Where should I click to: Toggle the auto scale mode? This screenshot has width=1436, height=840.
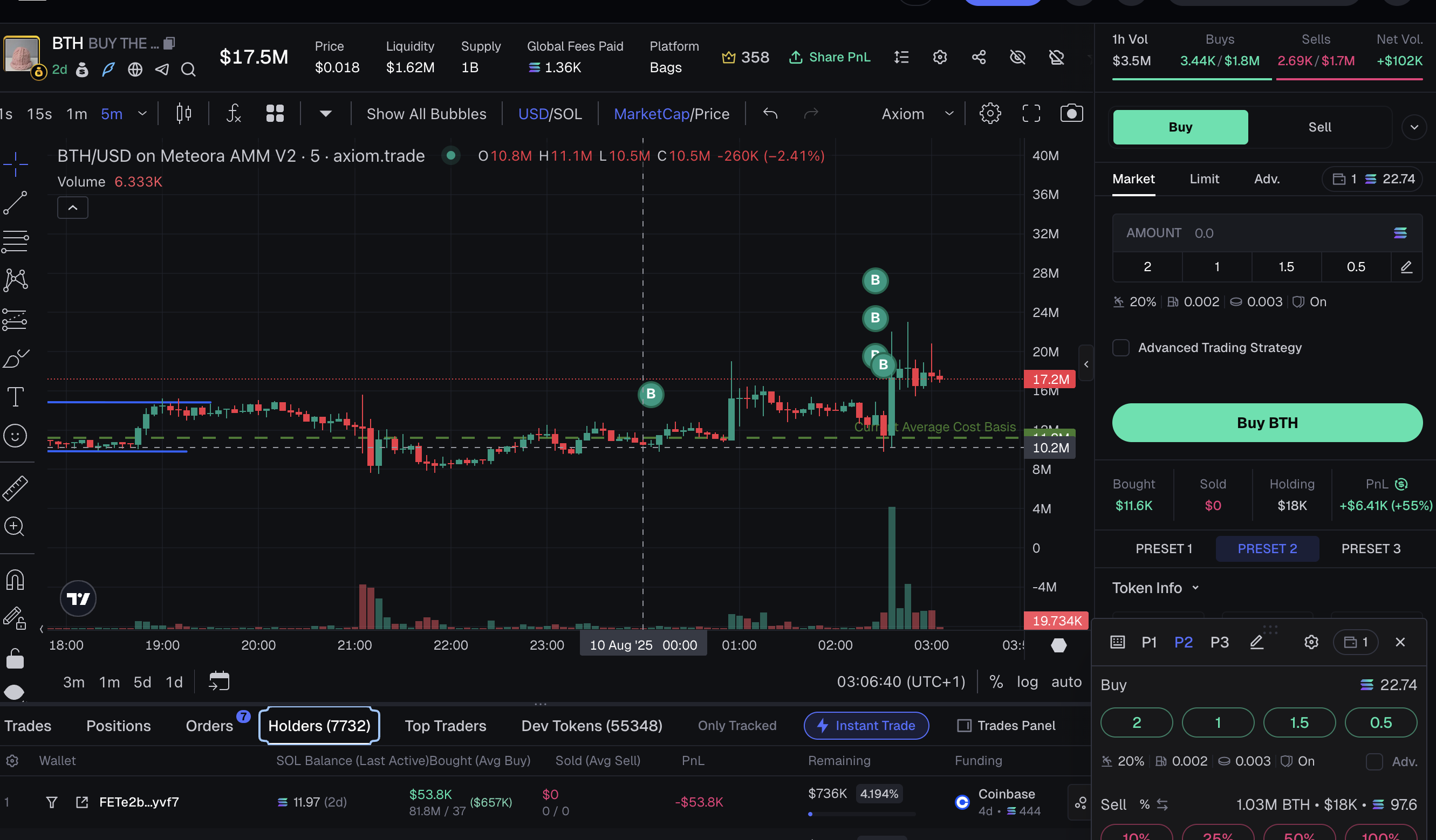coord(1066,682)
